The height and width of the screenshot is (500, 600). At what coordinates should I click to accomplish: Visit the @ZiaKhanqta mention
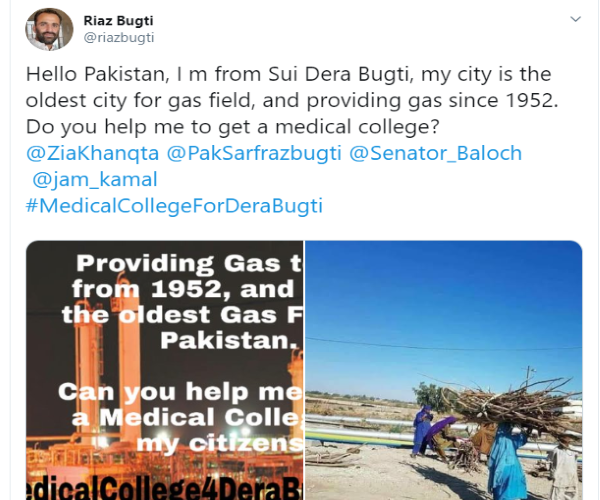92,153
